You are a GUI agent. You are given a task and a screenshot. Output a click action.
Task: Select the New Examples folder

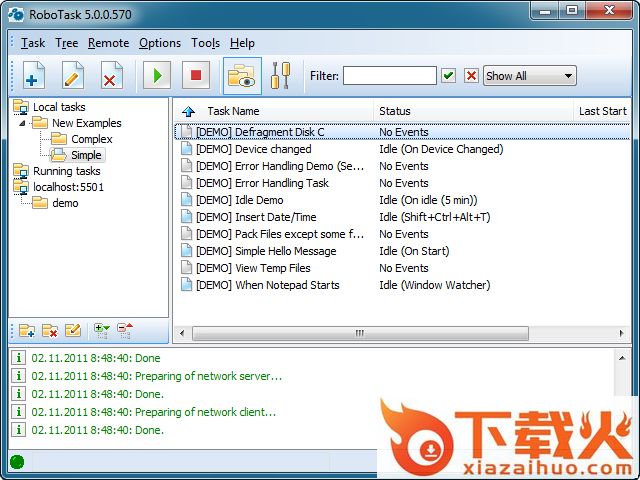coord(87,123)
